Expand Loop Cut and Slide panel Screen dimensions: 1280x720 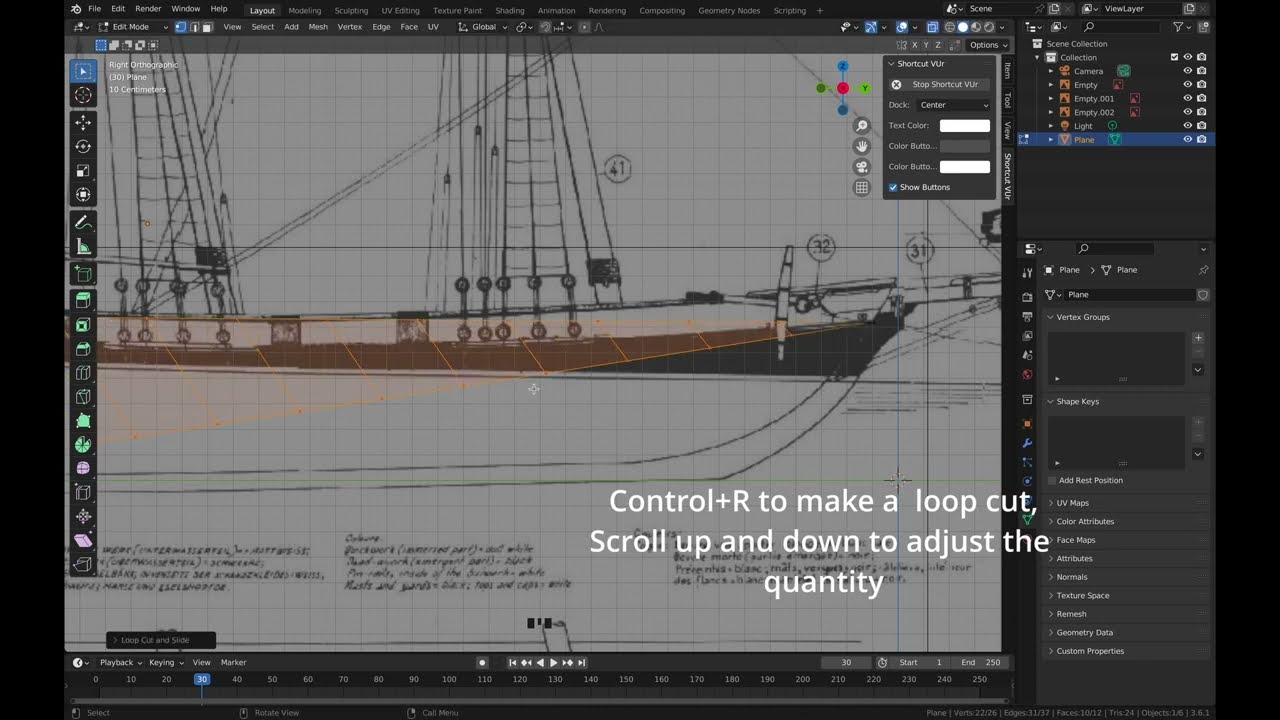(161, 640)
